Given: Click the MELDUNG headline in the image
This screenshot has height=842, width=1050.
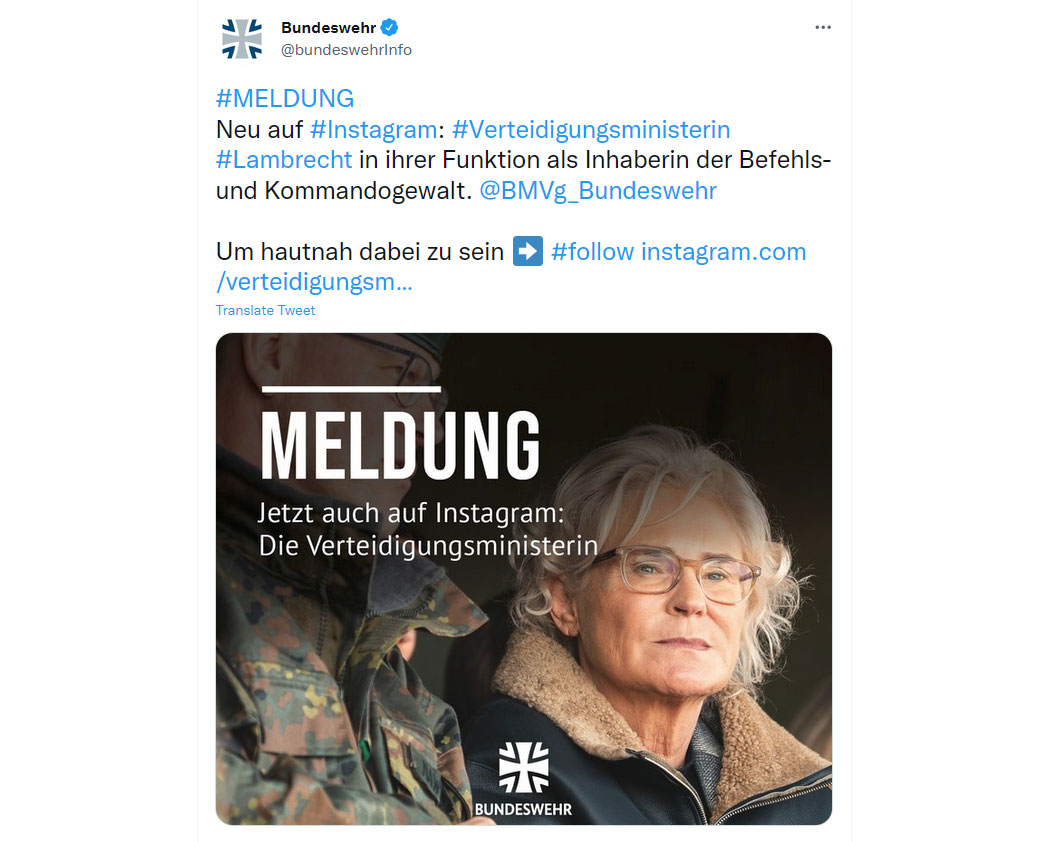Looking at the screenshot, I should [x=400, y=445].
